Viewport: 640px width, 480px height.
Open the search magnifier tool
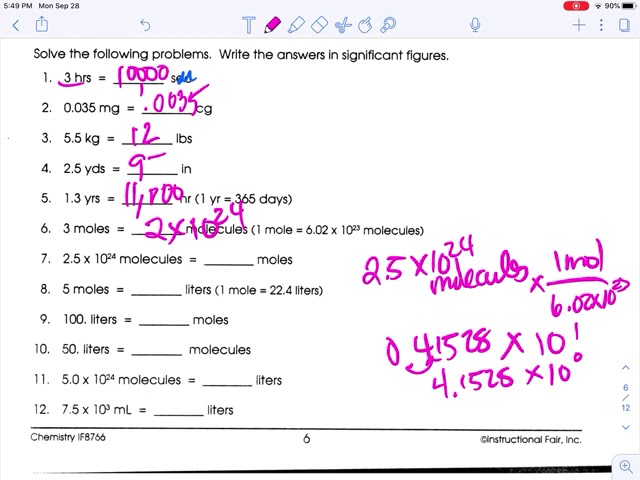tap(388, 25)
